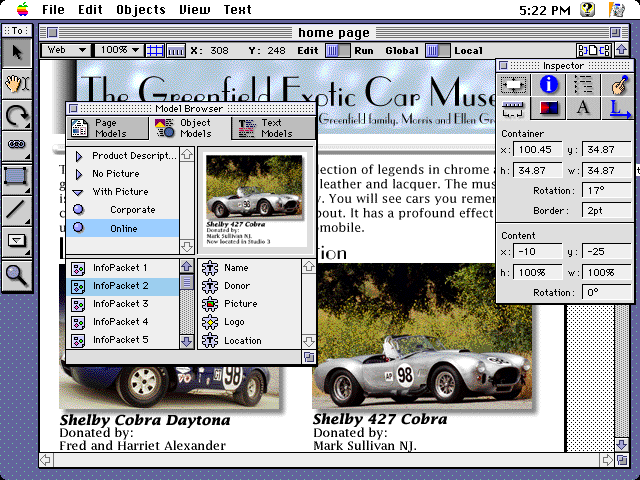
Task: Select the Online model radio bullet
Action: [78, 228]
